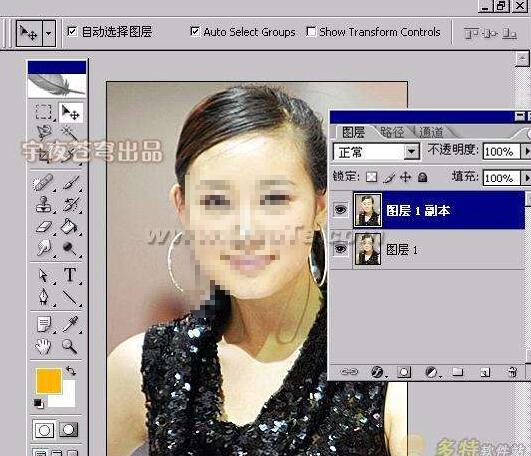Select the Healing Brush tool
This screenshot has height=456, width=531.
point(43,183)
